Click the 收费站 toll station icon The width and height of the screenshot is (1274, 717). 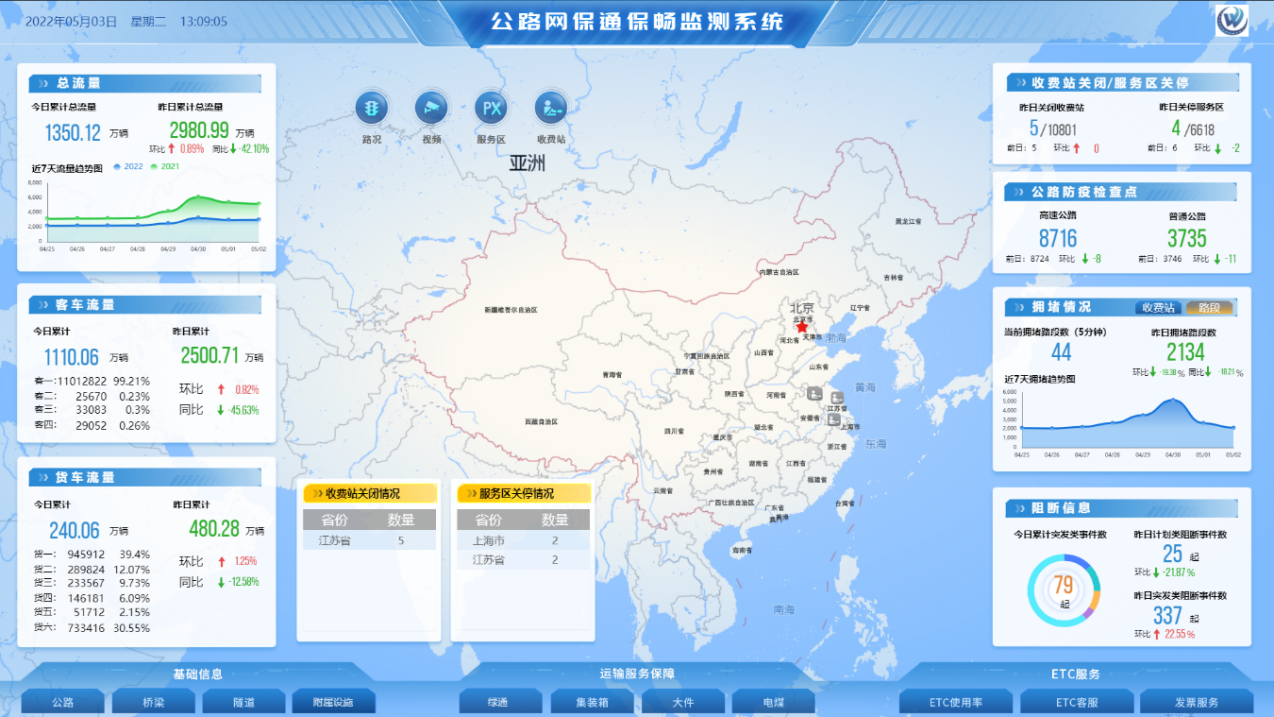coord(551,108)
